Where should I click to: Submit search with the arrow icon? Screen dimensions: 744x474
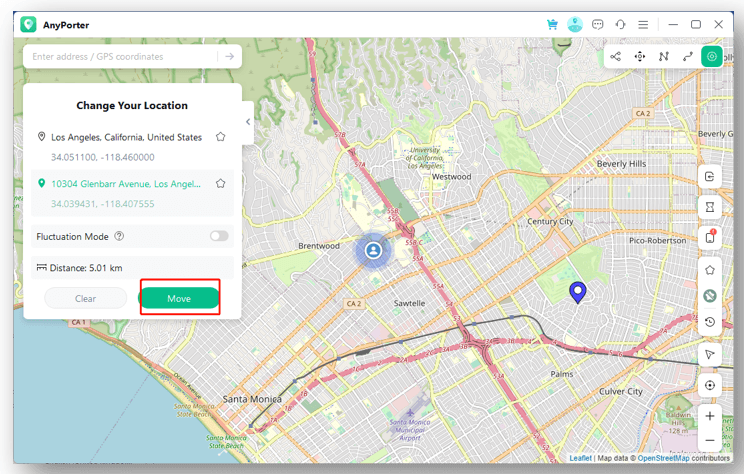pyautogui.click(x=230, y=56)
